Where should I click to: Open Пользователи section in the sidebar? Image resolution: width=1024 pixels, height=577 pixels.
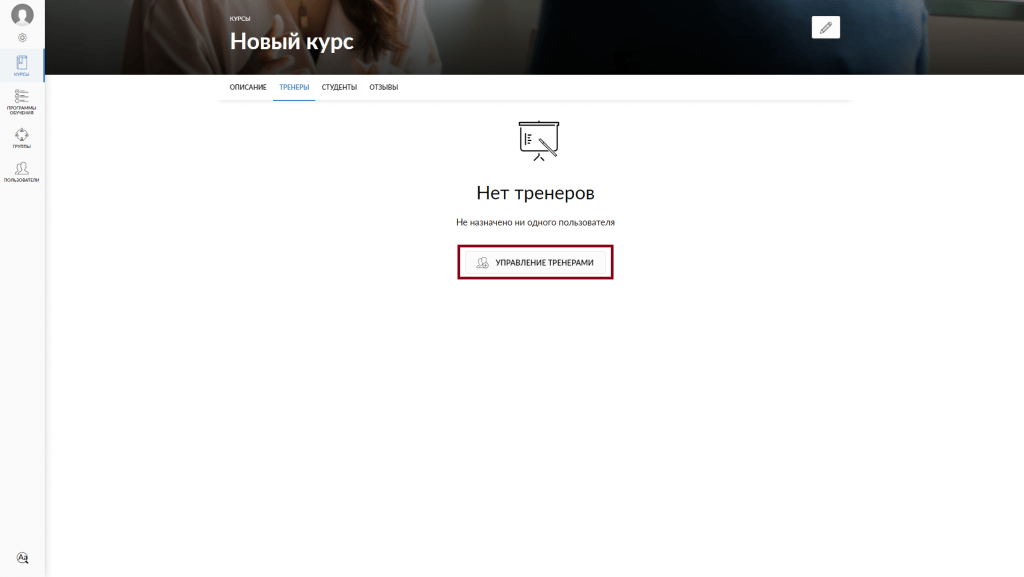click(22, 172)
